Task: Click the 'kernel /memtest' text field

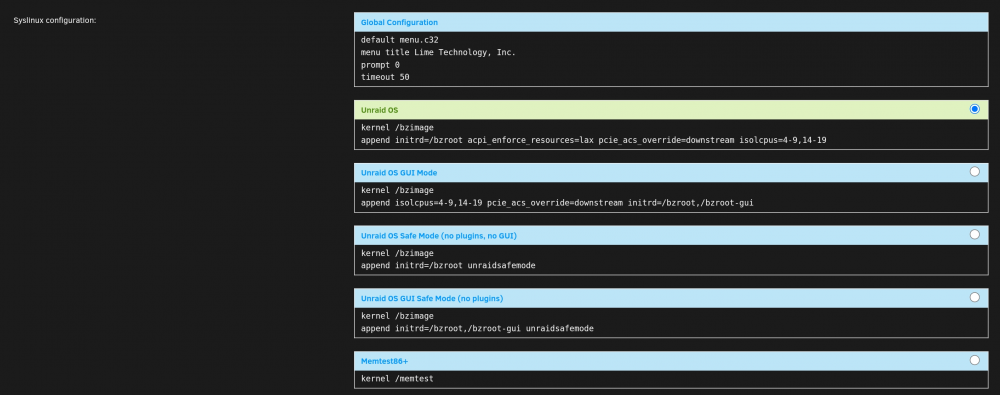Action: point(671,378)
